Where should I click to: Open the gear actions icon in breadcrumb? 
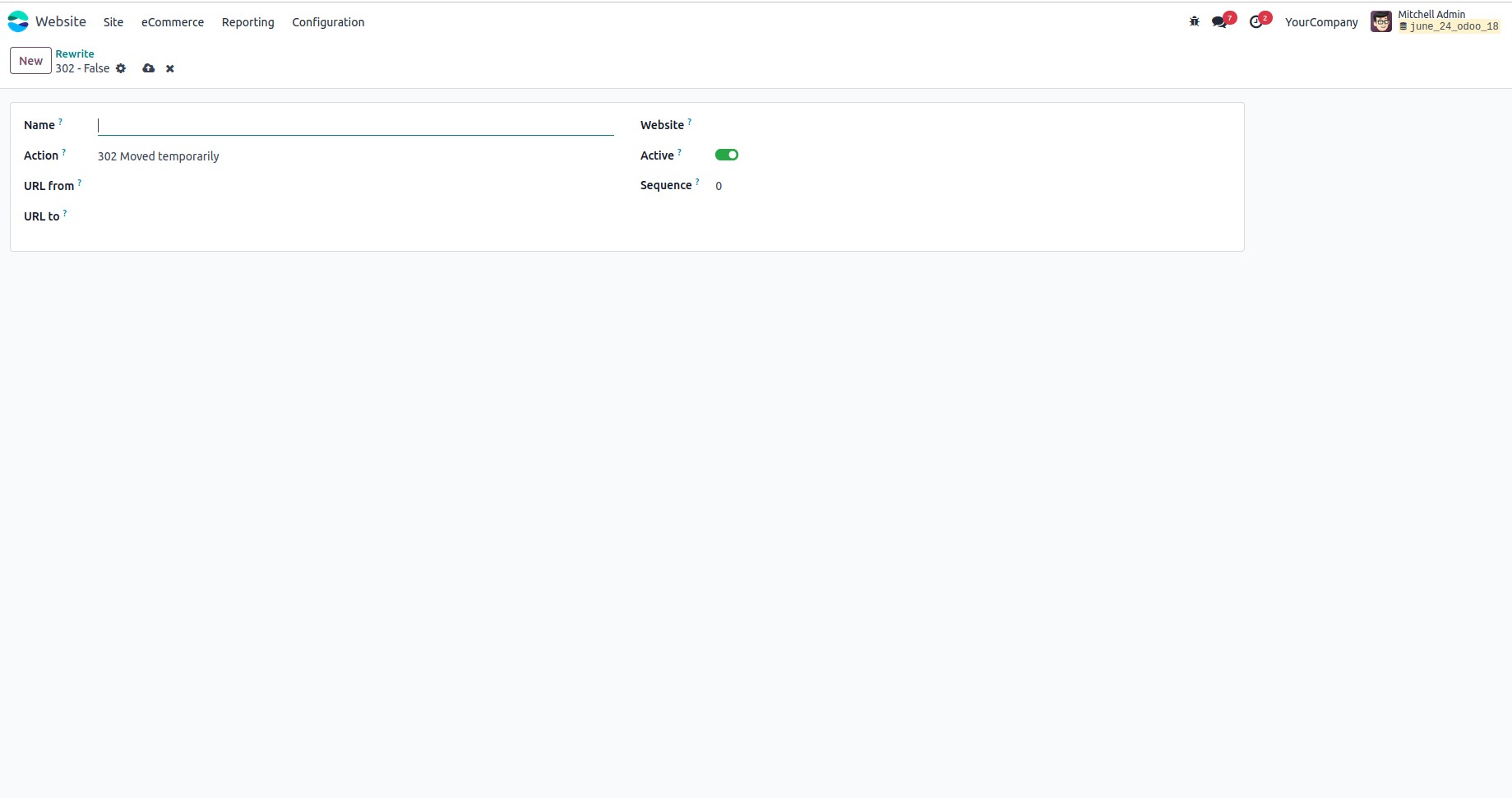[x=121, y=68]
